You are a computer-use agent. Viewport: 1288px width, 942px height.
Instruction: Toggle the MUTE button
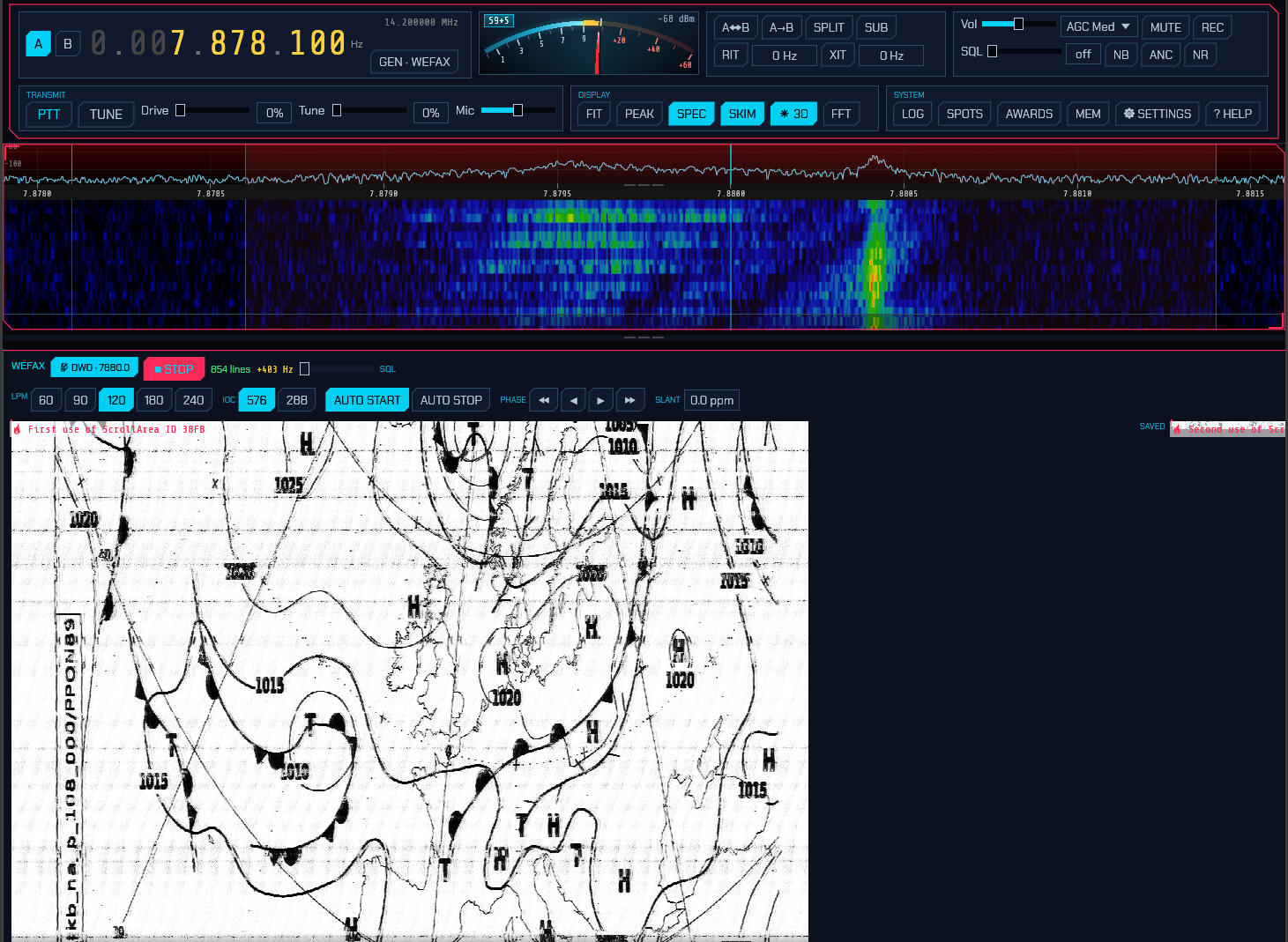1165,27
